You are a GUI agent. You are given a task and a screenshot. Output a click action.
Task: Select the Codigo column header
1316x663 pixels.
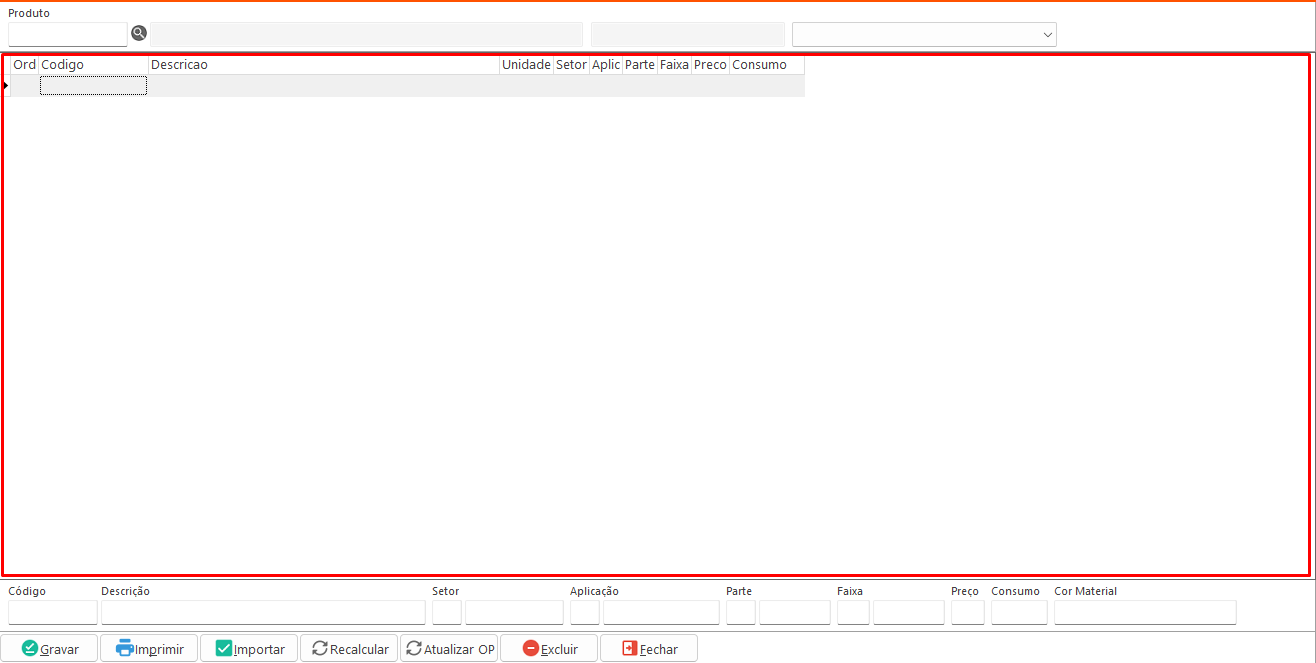click(x=93, y=65)
